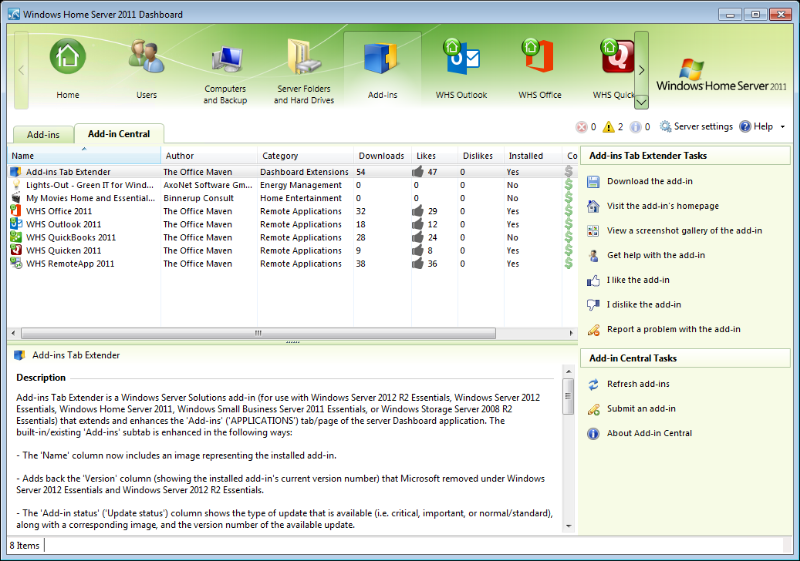Open Server settings

(x=696, y=126)
